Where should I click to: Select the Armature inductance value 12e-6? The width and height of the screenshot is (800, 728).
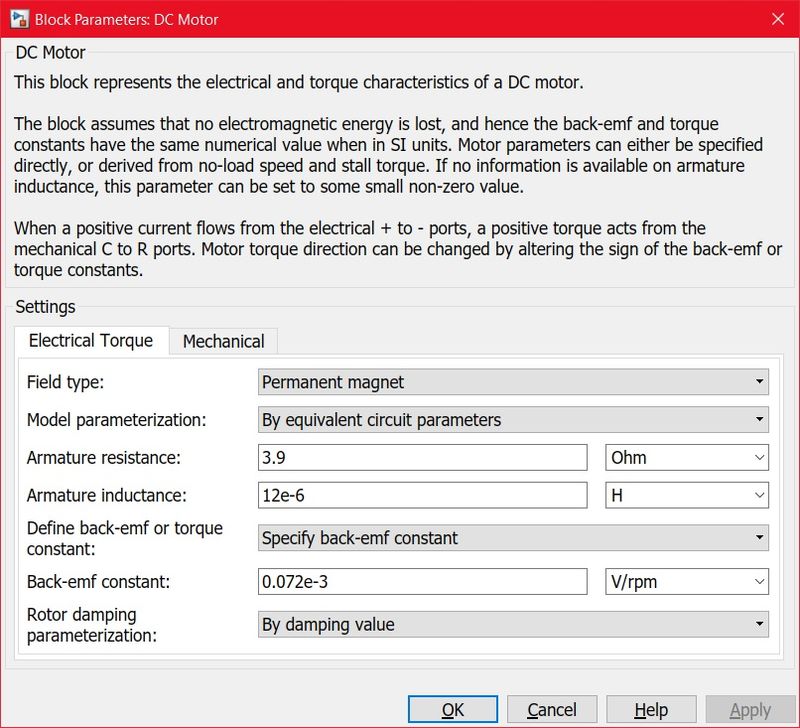click(420, 494)
